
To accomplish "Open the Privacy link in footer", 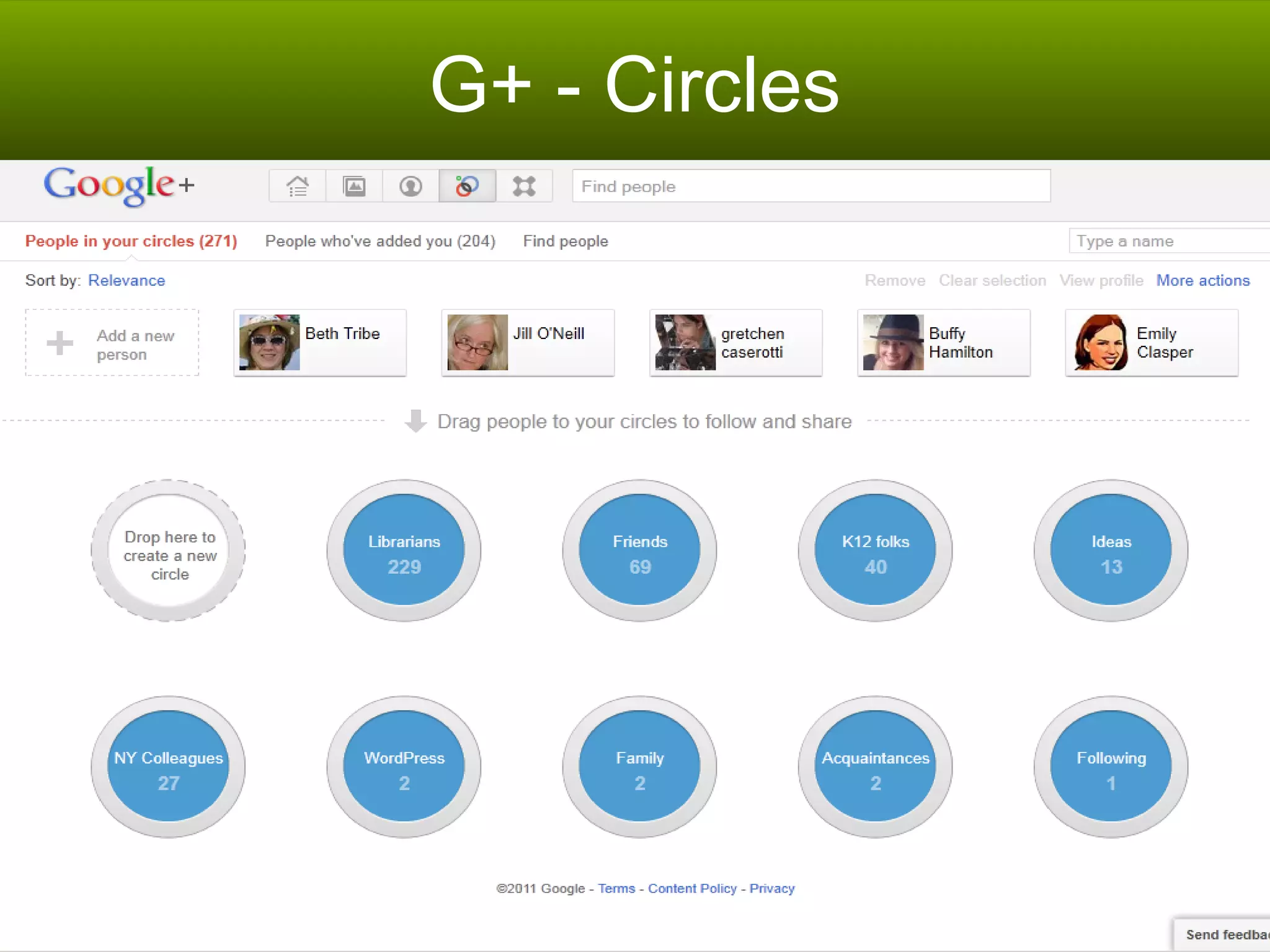I will (772, 888).
